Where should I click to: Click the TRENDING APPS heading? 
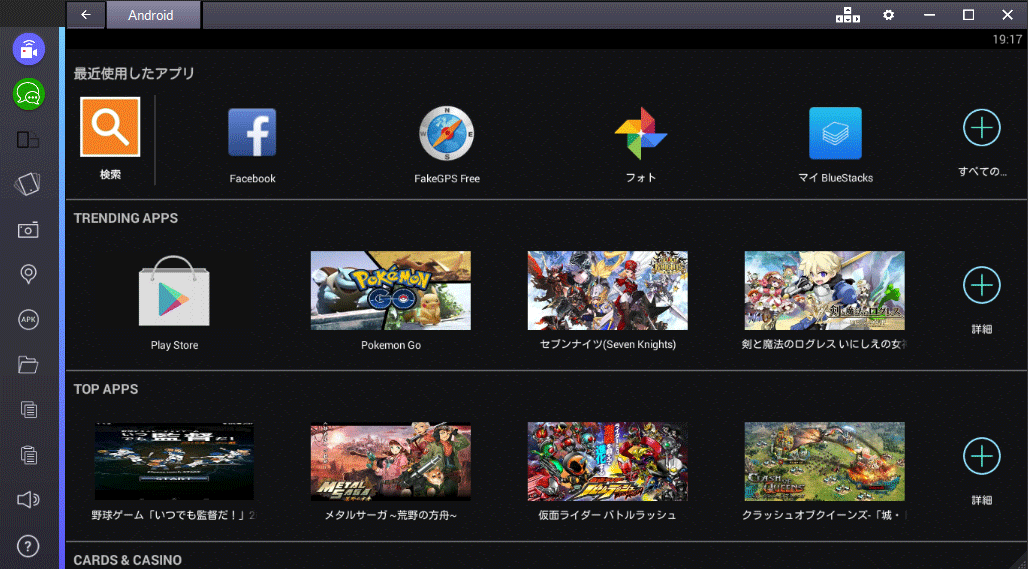126,218
